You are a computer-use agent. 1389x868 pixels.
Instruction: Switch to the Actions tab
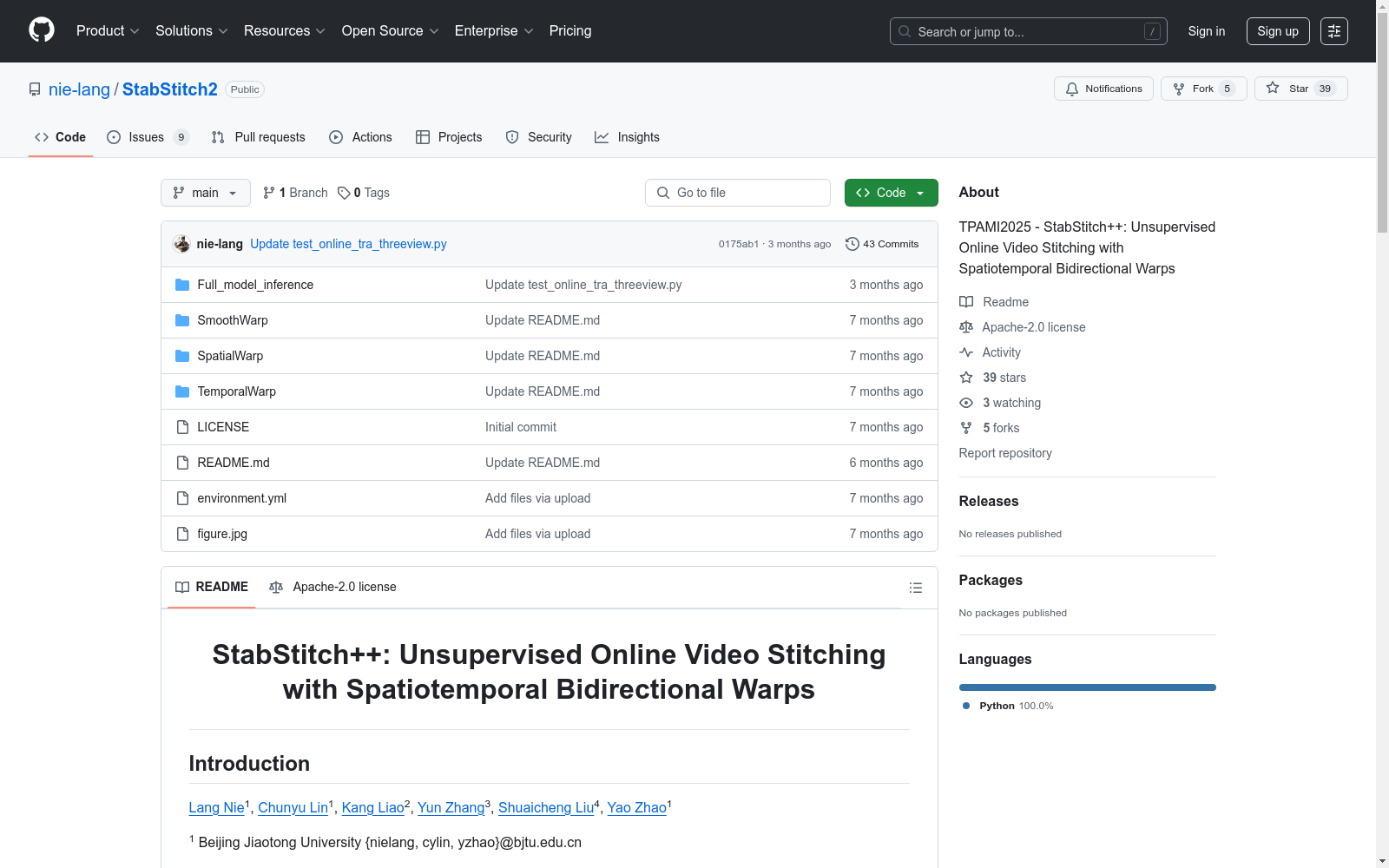pos(360,137)
